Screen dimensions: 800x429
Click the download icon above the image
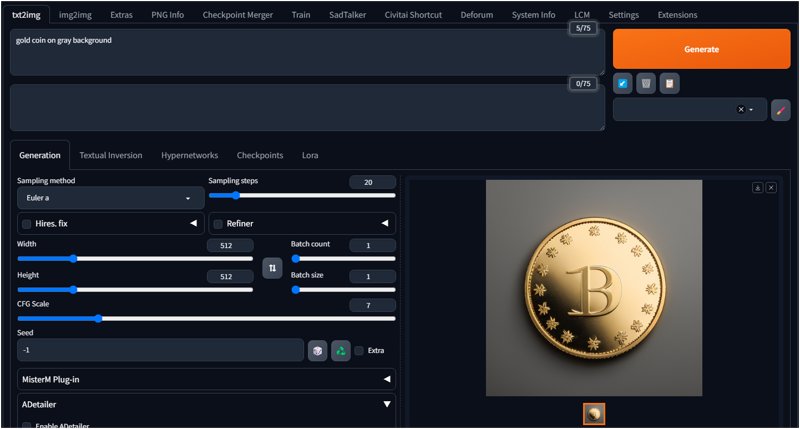(x=758, y=187)
